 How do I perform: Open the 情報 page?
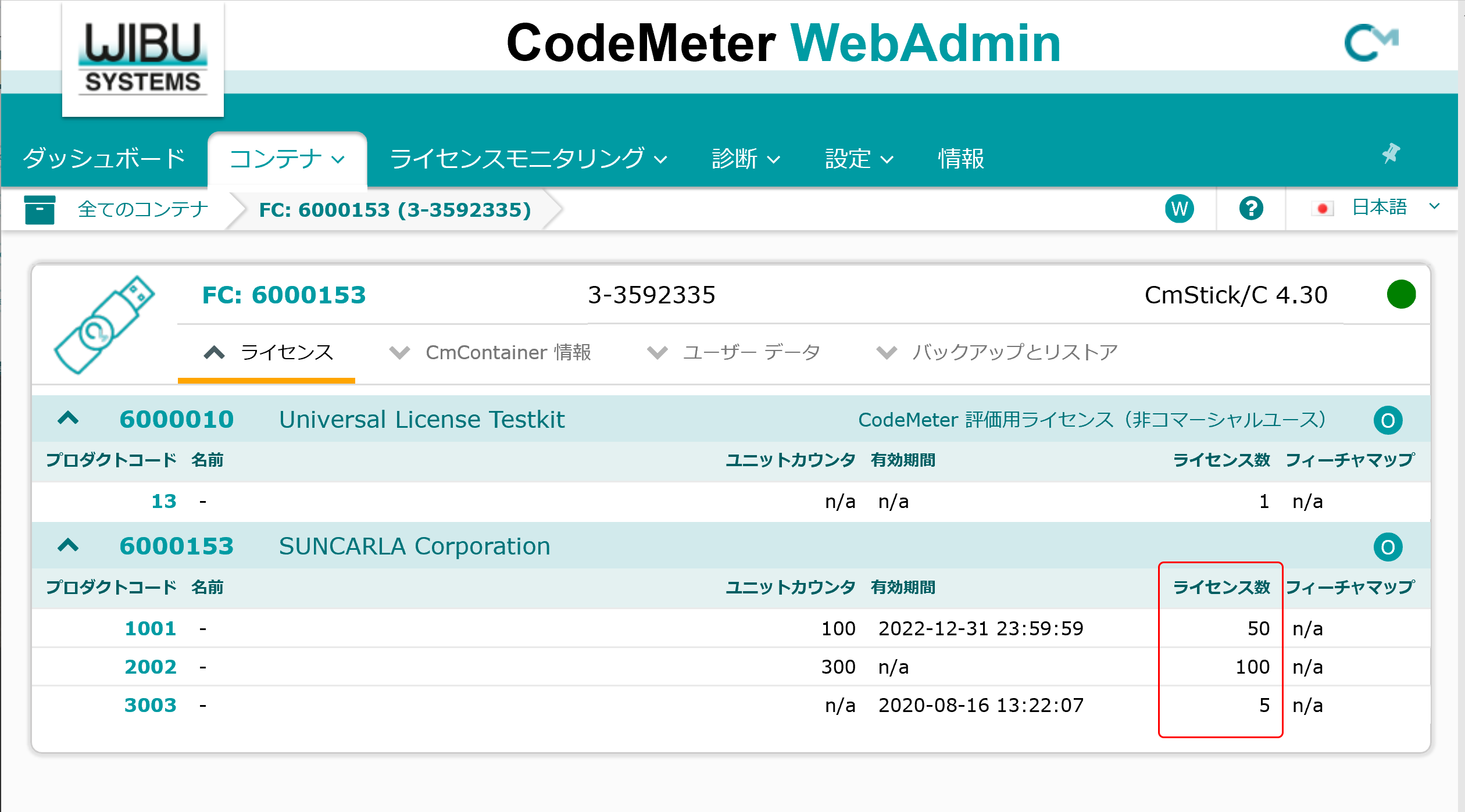(961, 159)
